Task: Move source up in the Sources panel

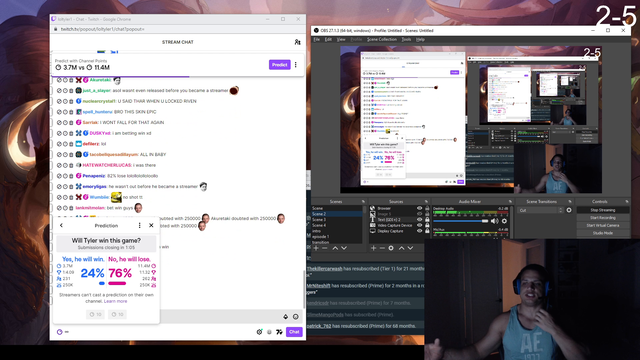Action: click(402, 248)
